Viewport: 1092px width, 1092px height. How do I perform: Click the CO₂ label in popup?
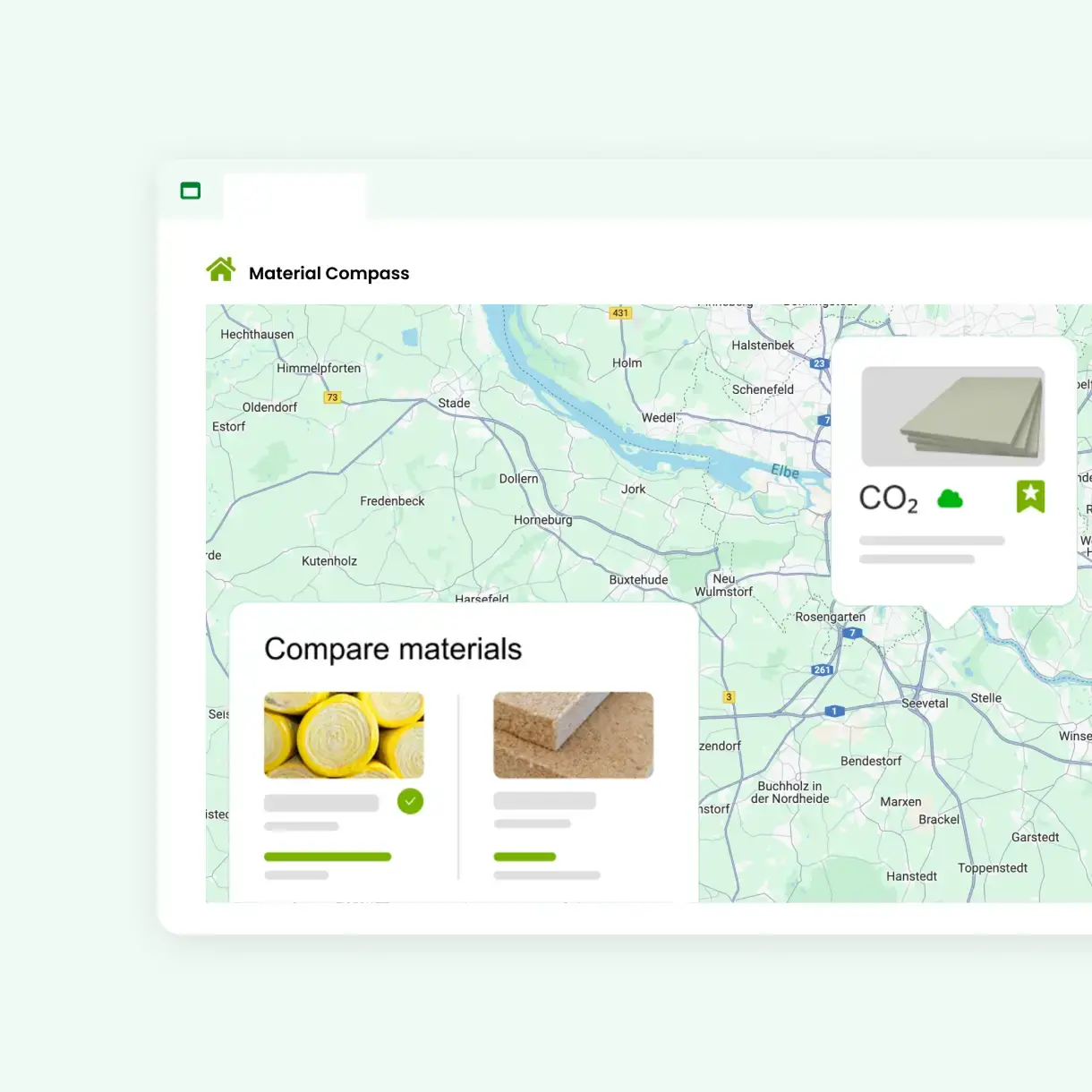888,499
